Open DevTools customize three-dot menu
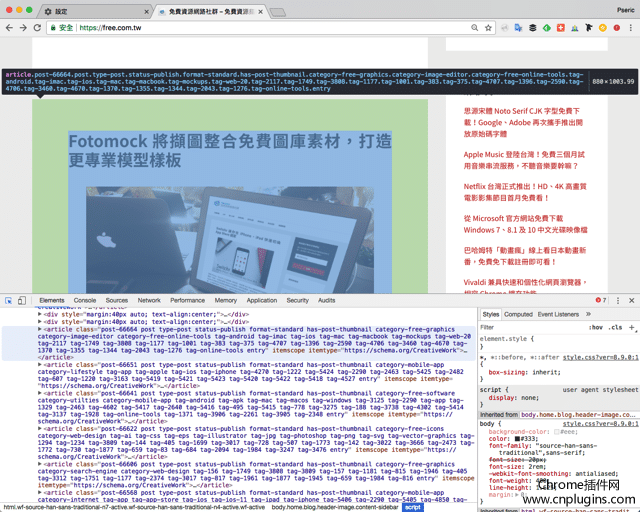The width and height of the screenshot is (640, 512). [x=618, y=301]
